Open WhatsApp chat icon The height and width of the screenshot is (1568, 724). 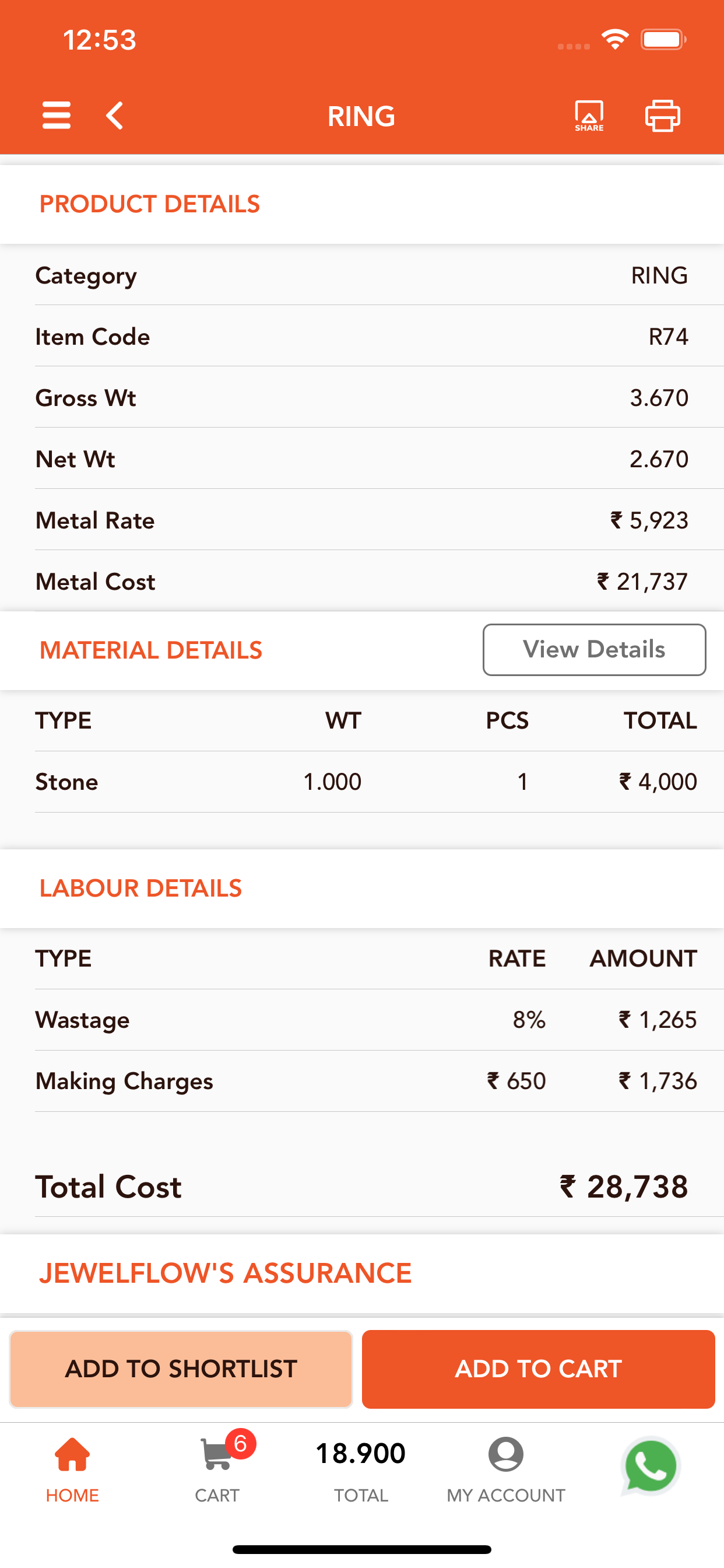tap(651, 1466)
